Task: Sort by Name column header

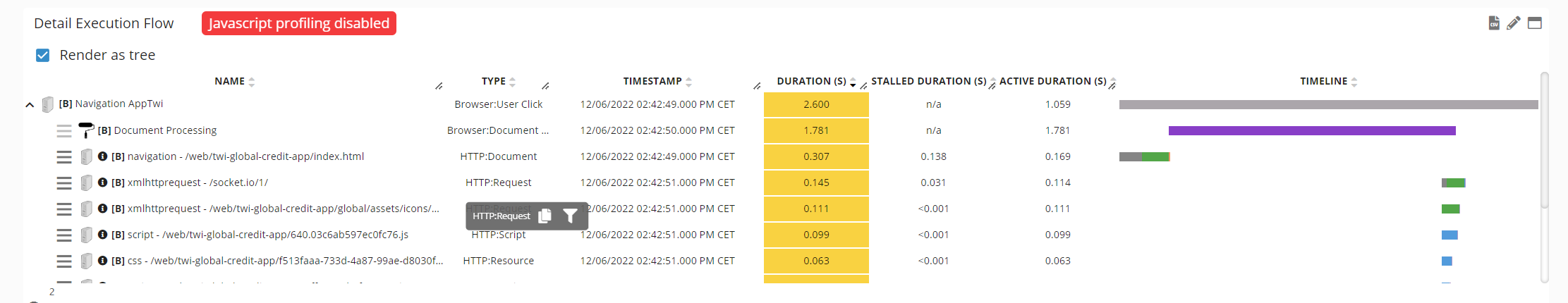Action: pos(230,81)
